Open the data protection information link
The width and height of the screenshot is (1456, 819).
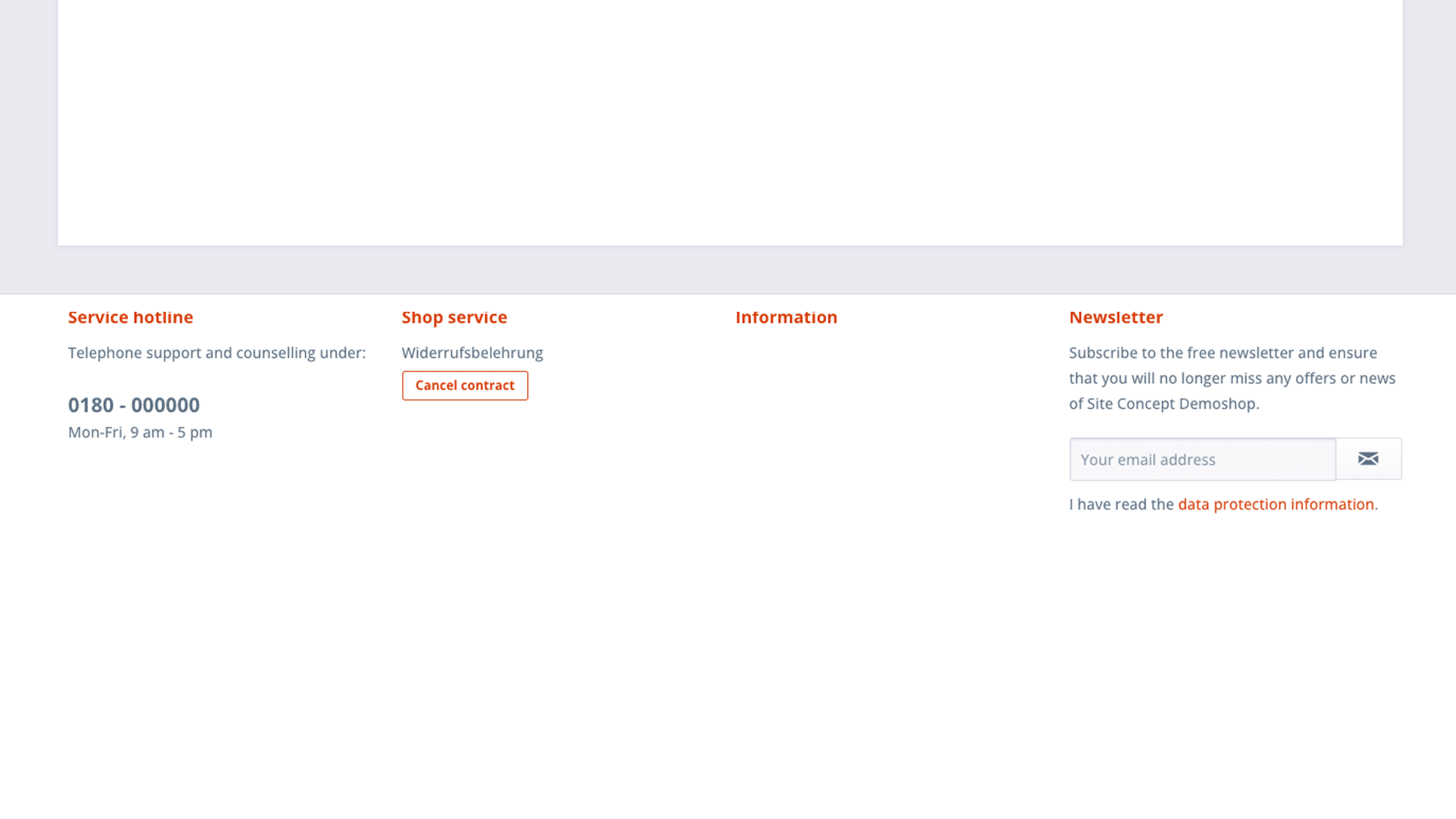point(1276,504)
